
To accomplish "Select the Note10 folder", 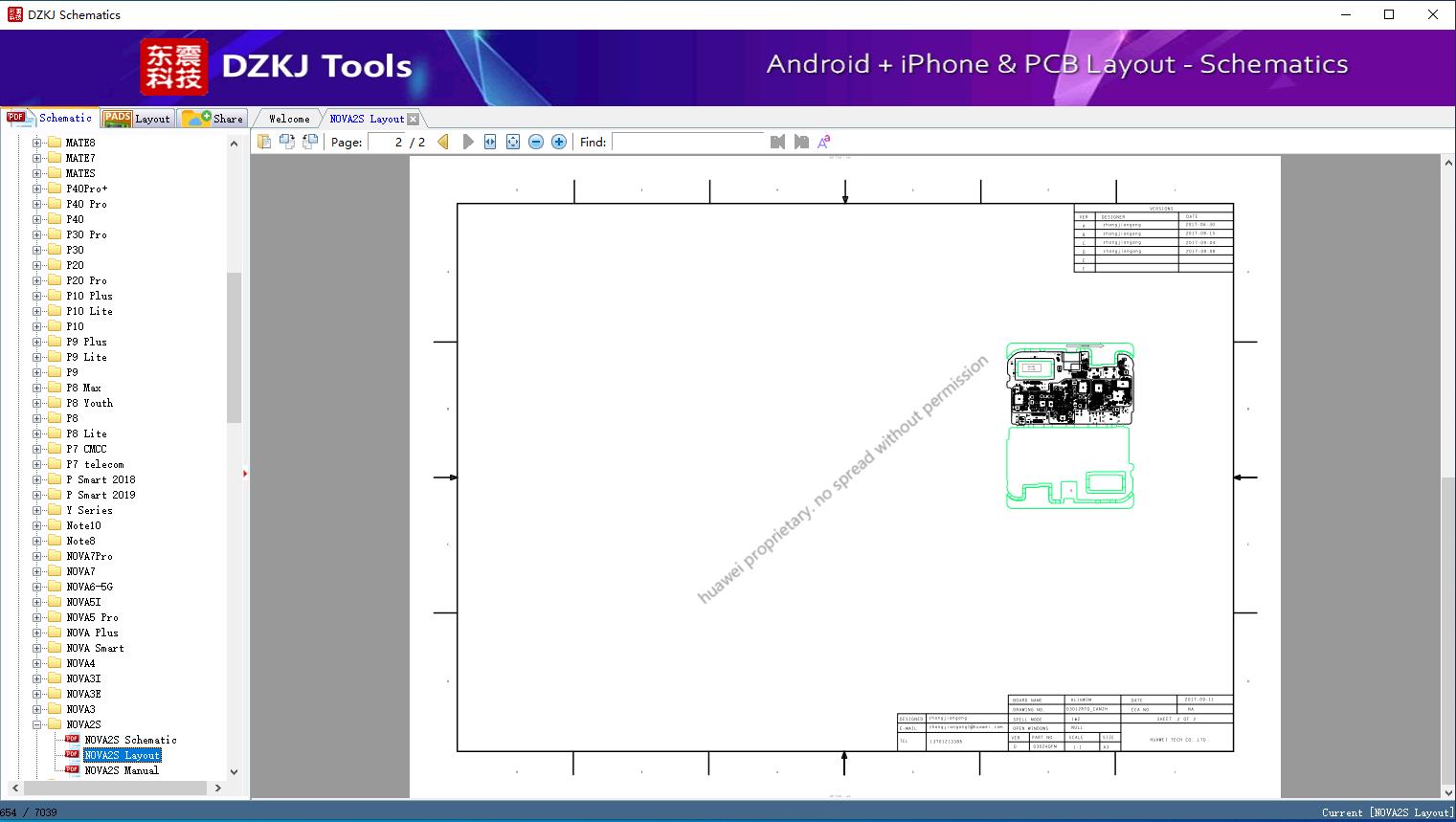I will click(83, 525).
